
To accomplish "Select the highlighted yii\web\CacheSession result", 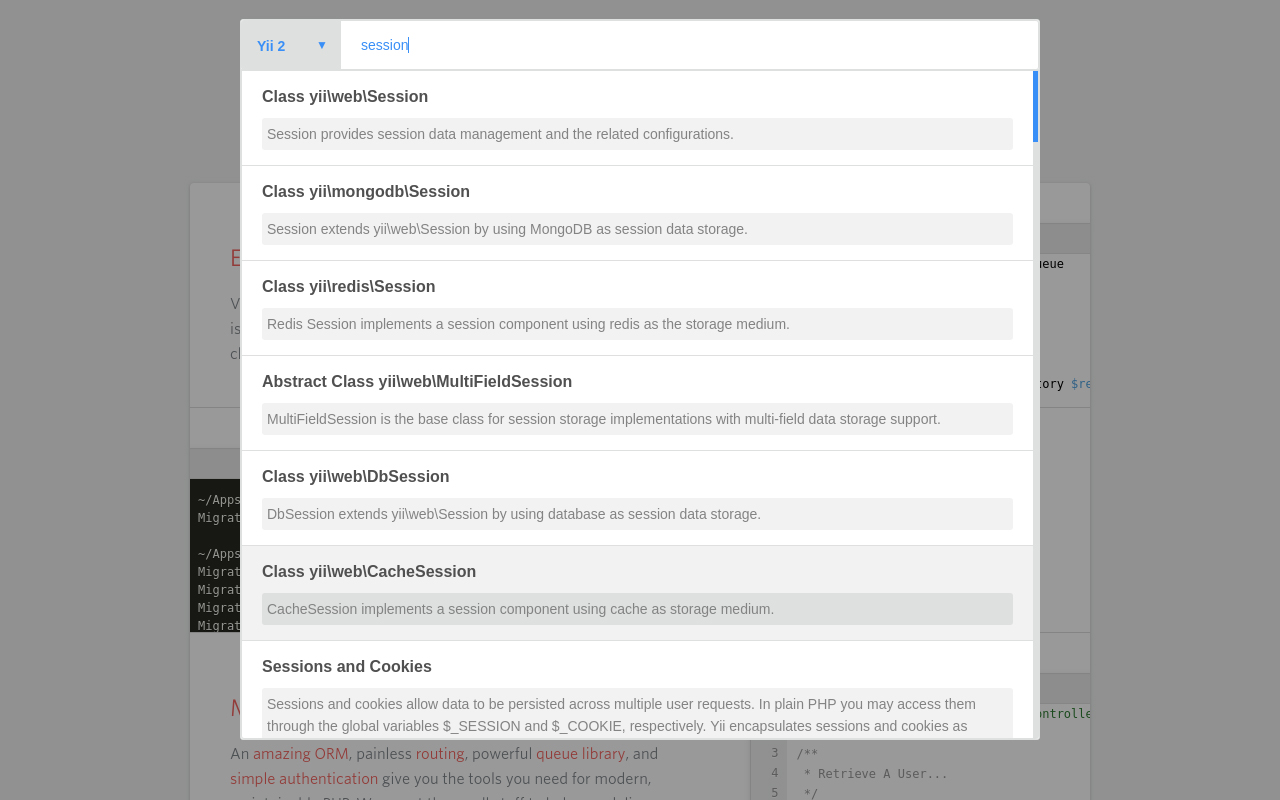I will point(369,571).
